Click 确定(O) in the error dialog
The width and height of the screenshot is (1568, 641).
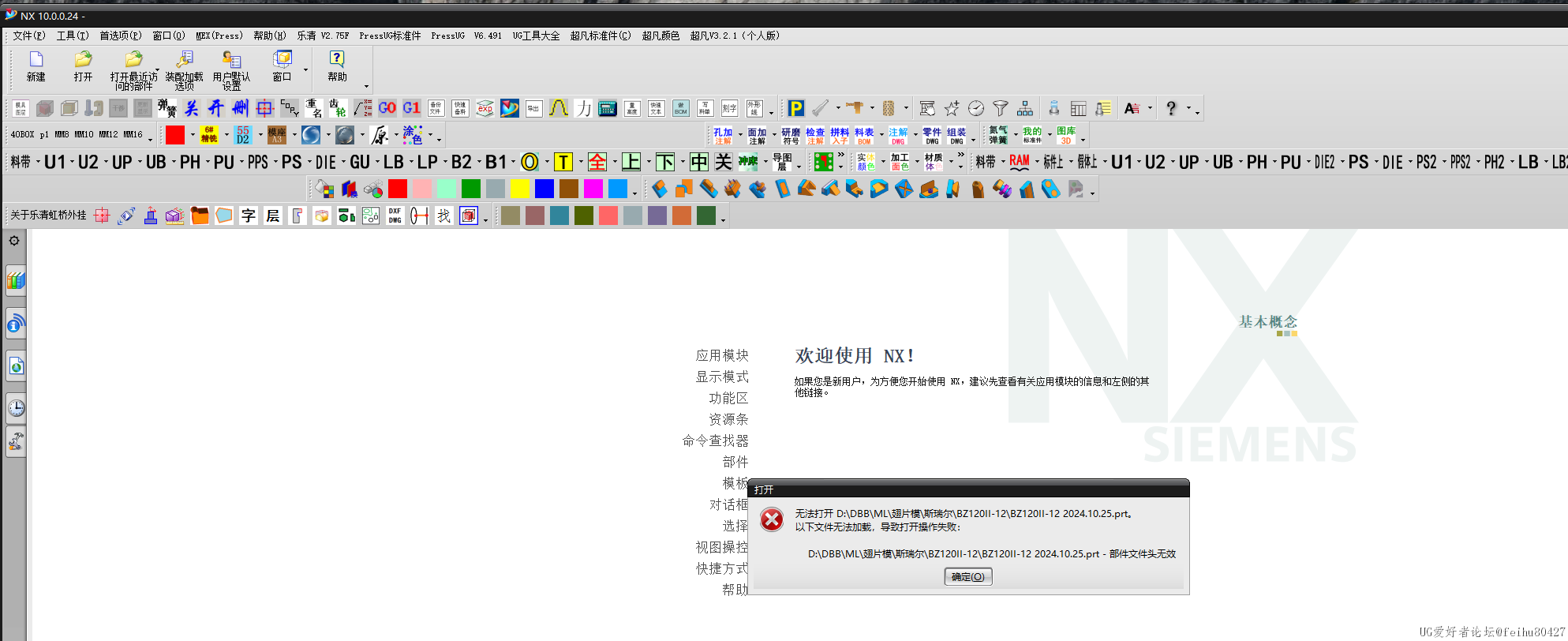coord(968,577)
